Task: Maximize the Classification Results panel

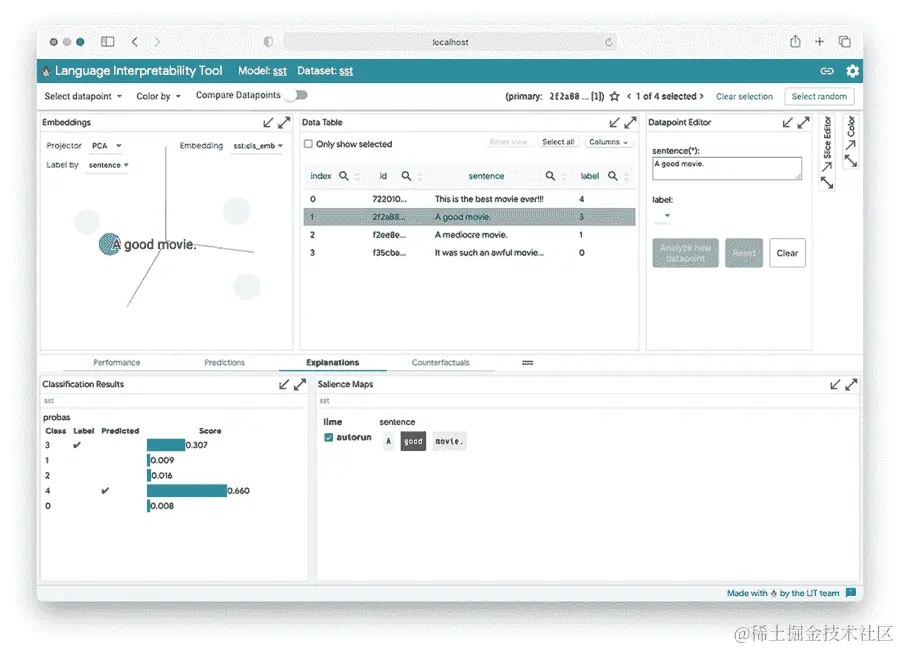Action: click(x=300, y=384)
